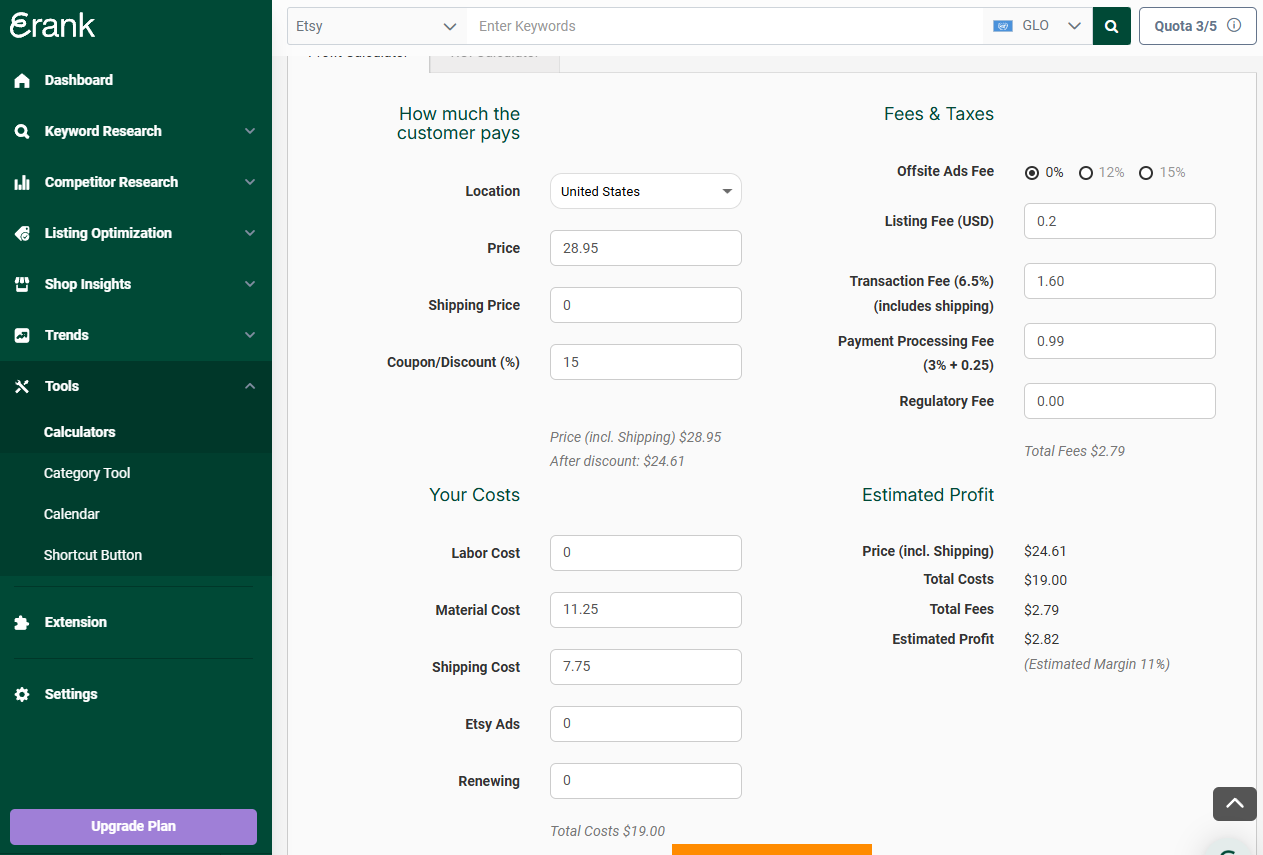Image resolution: width=1263 pixels, height=855 pixels.
Task: Expand the GLO country selector
Action: point(1038,25)
